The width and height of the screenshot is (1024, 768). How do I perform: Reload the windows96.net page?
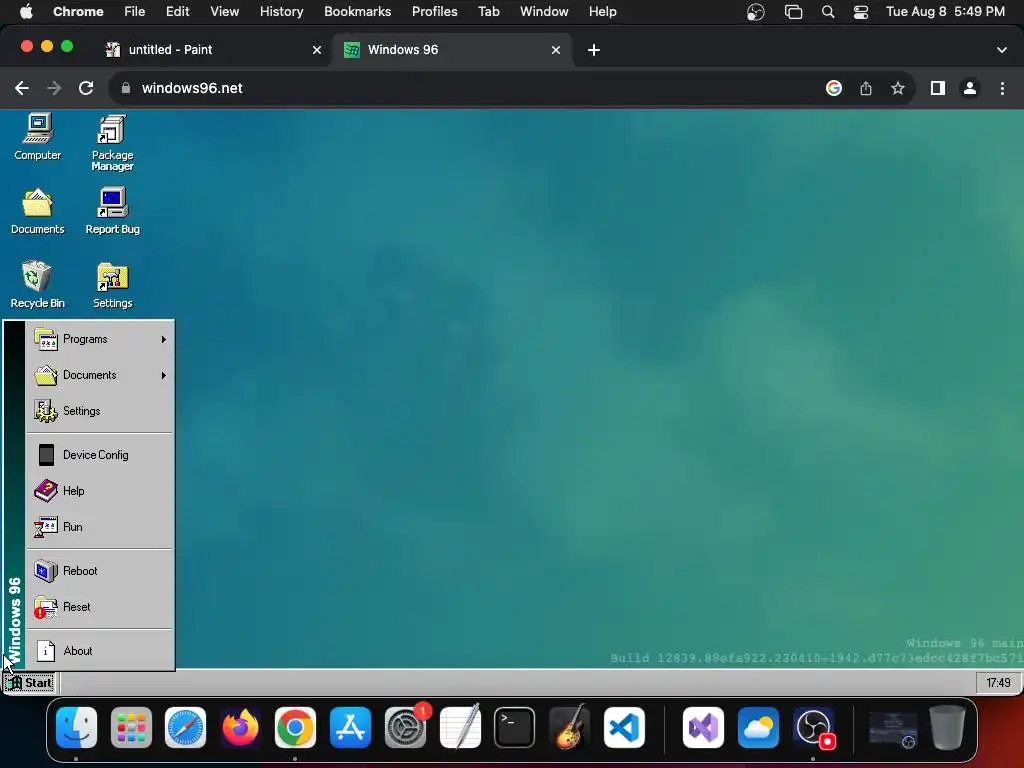86,88
